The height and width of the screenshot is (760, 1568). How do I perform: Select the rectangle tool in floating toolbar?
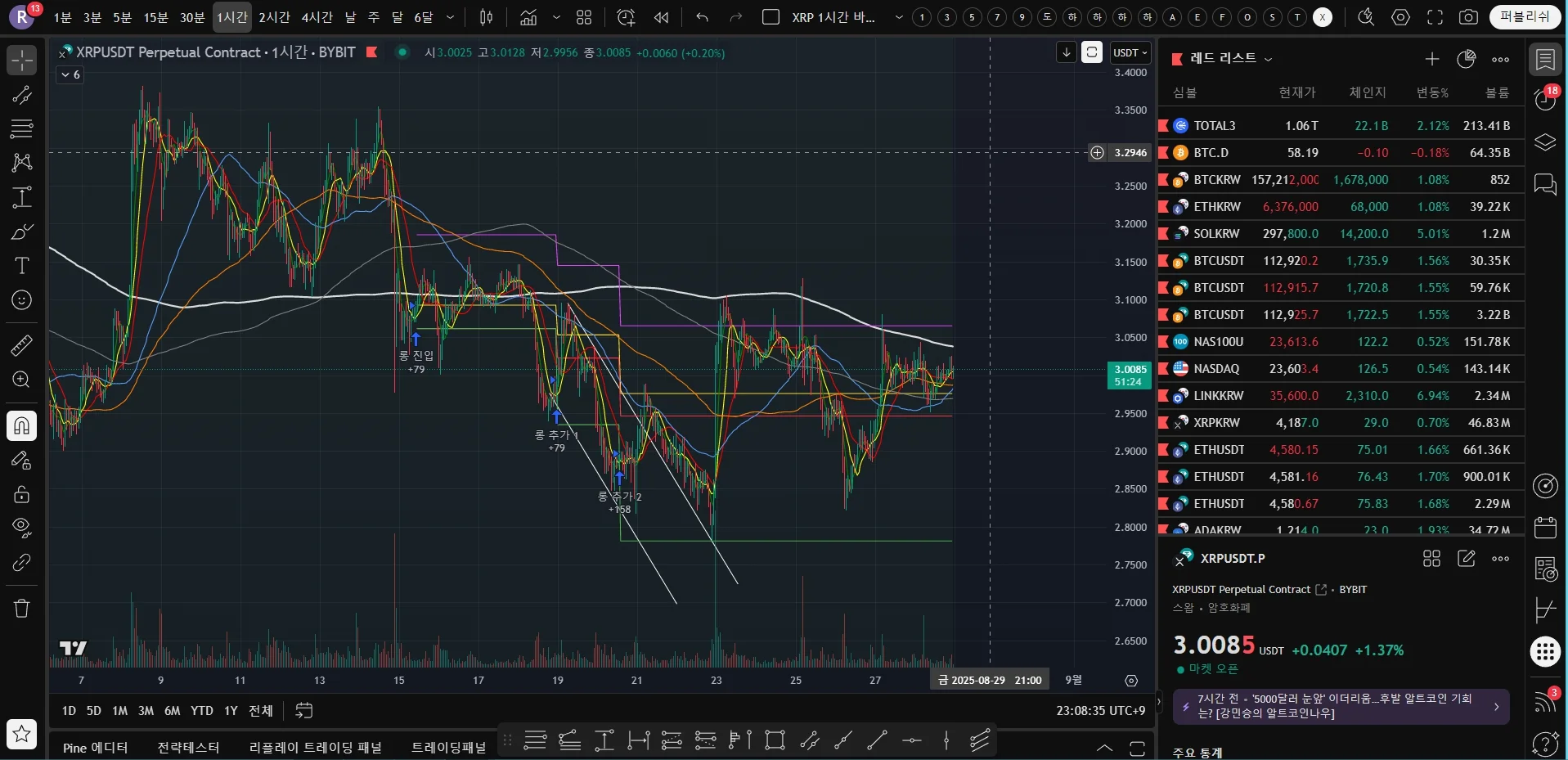[775, 740]
